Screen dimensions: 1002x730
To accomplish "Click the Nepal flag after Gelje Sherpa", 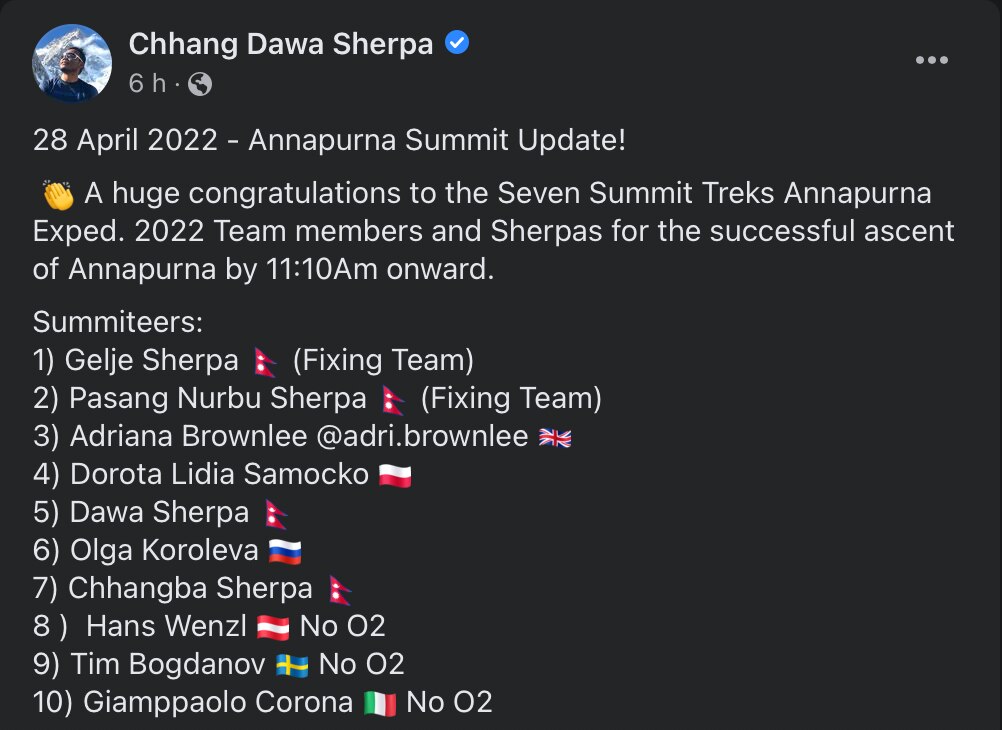I will coord(265,361).
